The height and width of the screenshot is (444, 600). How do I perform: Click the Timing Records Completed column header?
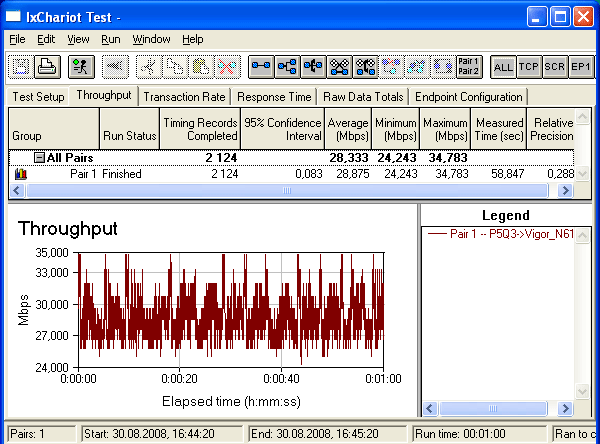click(200, 129)
